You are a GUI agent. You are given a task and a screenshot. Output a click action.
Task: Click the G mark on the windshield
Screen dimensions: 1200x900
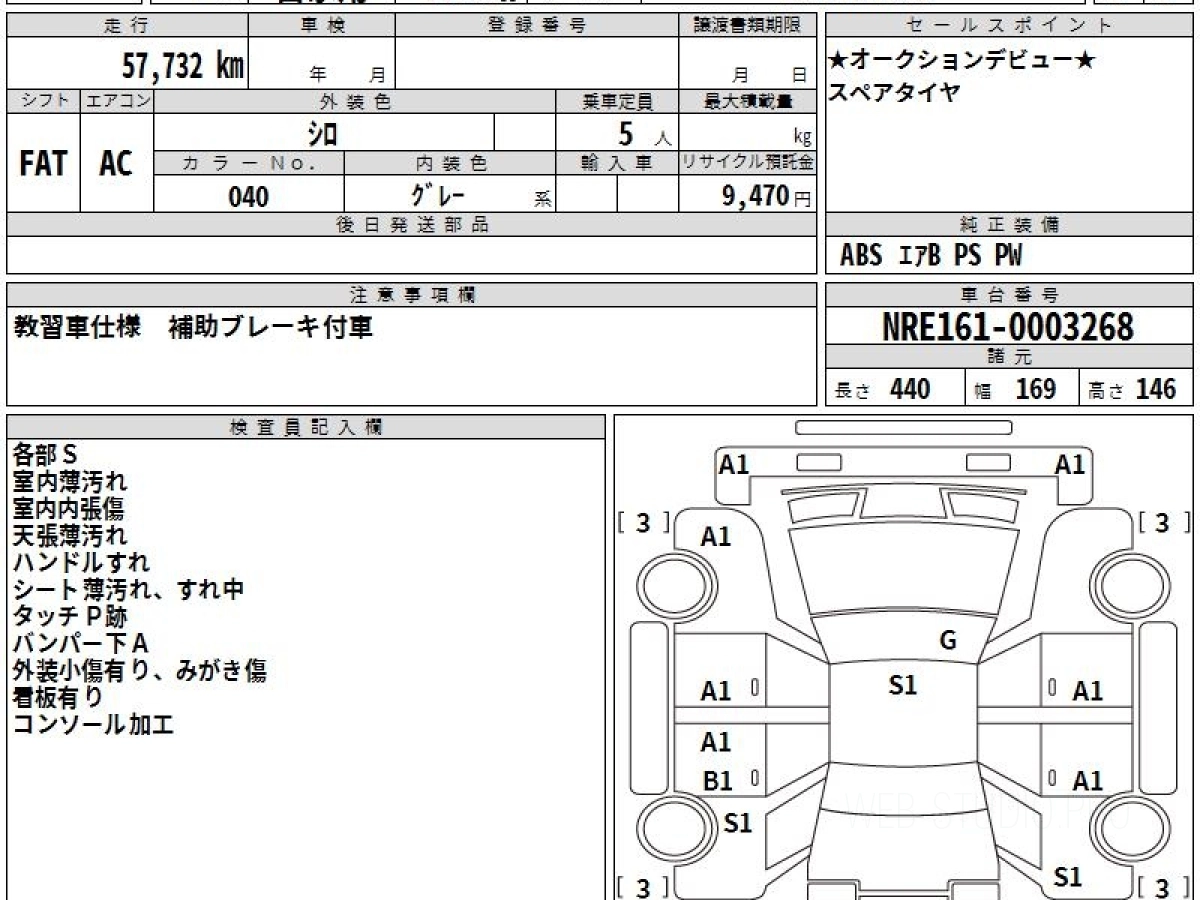[948, 641]
